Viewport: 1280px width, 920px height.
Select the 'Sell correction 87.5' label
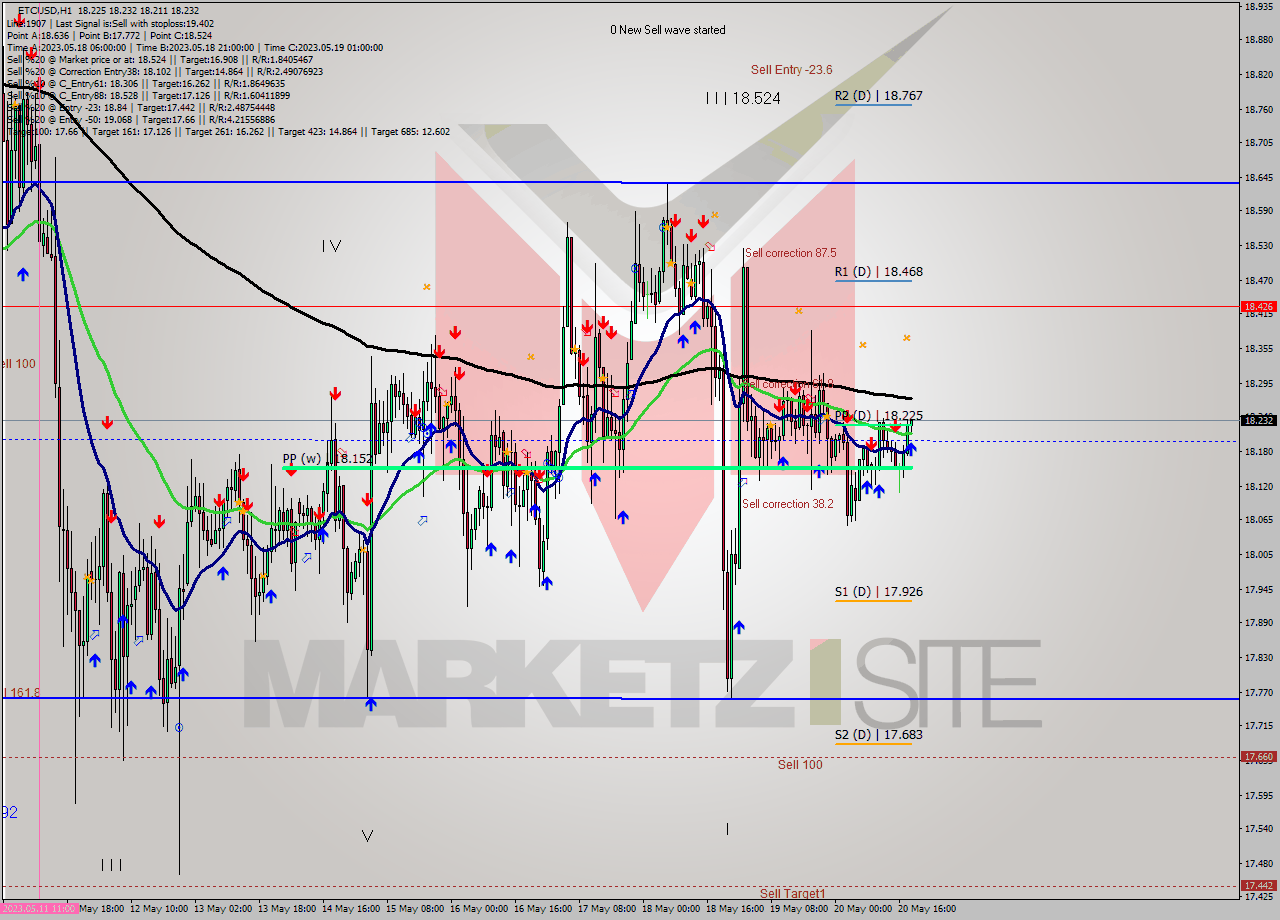tap(790, 253)
